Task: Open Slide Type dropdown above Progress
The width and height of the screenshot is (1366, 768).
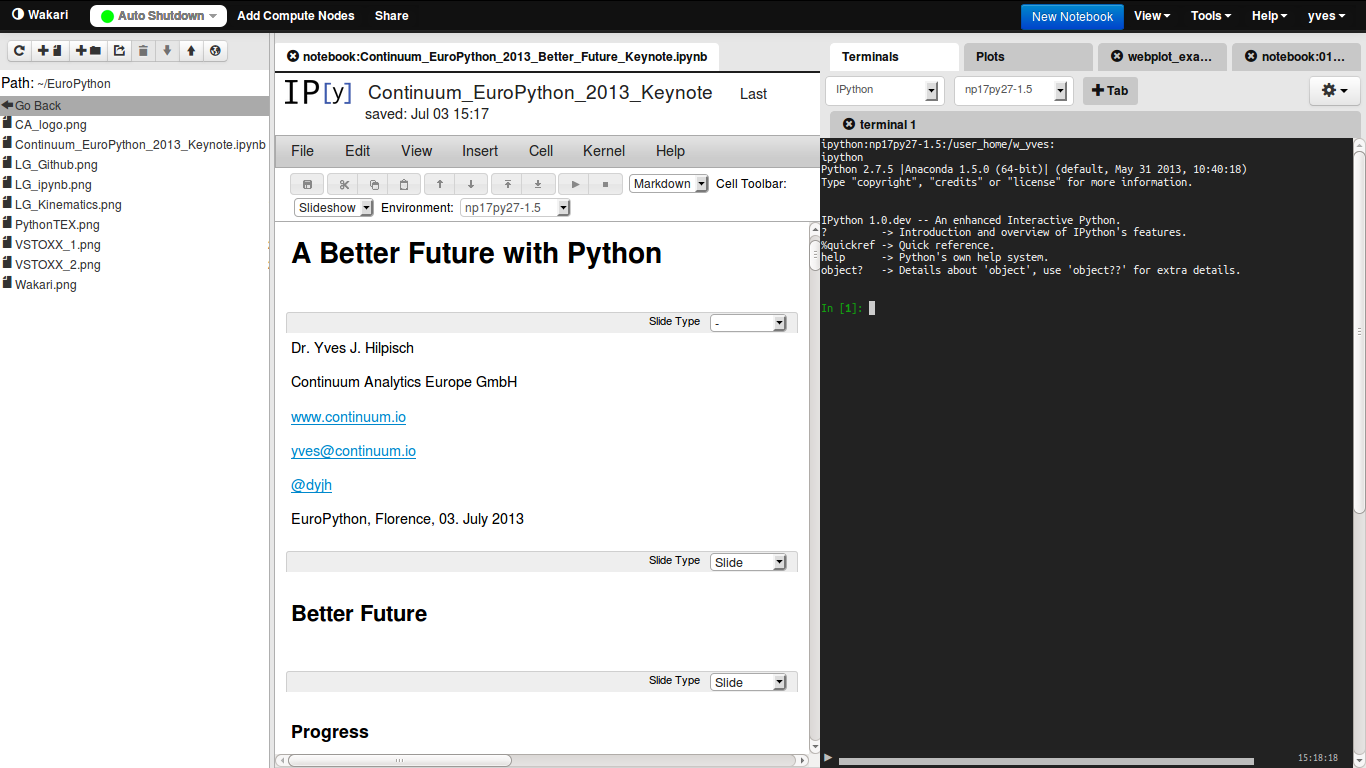Action: (x=748, y=682)
